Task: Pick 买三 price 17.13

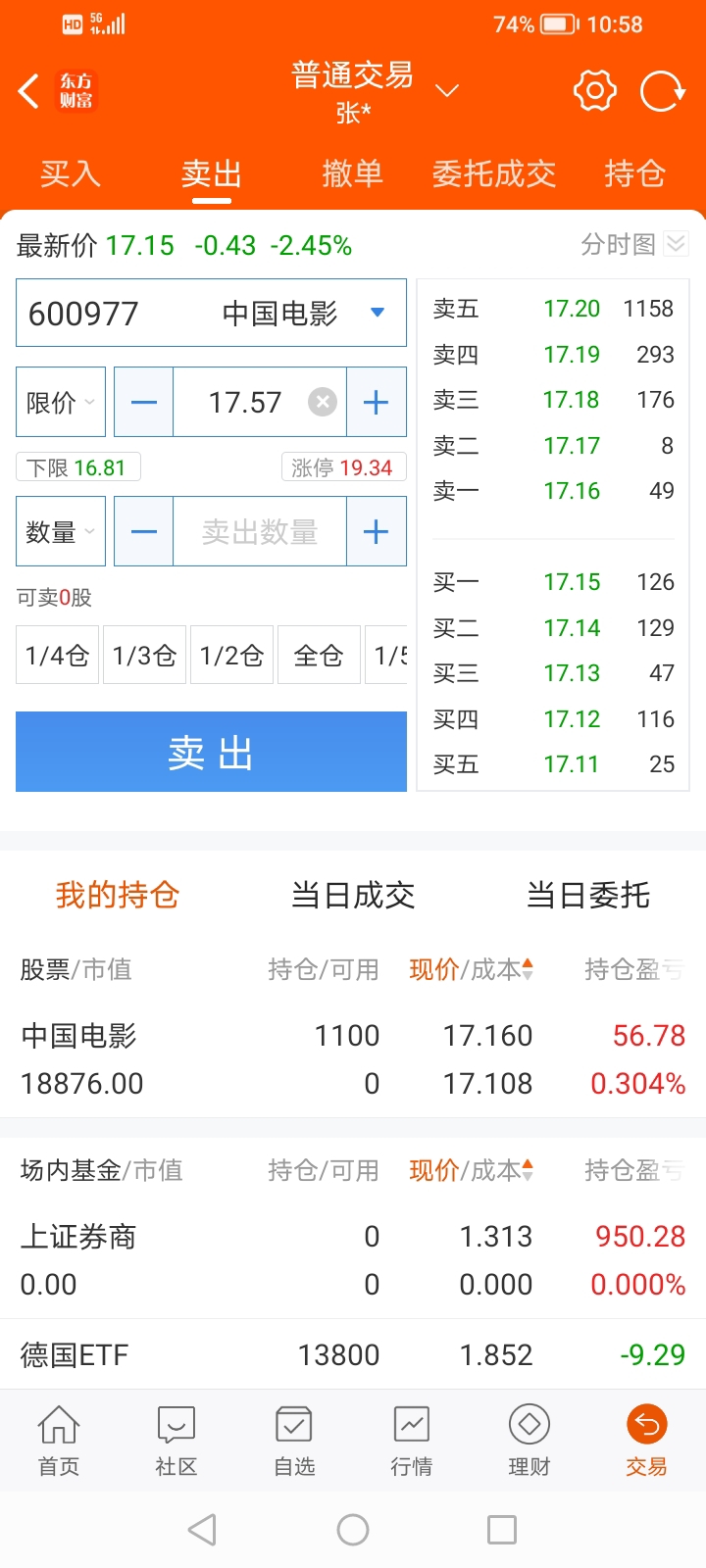Action: [x=554, y=673]
